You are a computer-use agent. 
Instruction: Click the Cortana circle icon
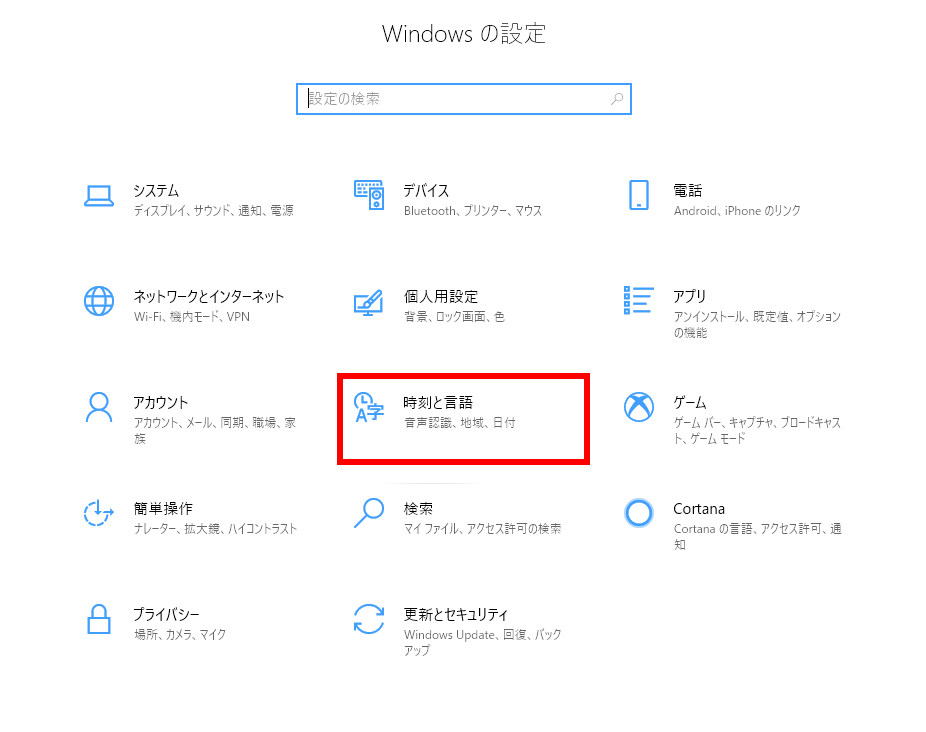point(639,513)
